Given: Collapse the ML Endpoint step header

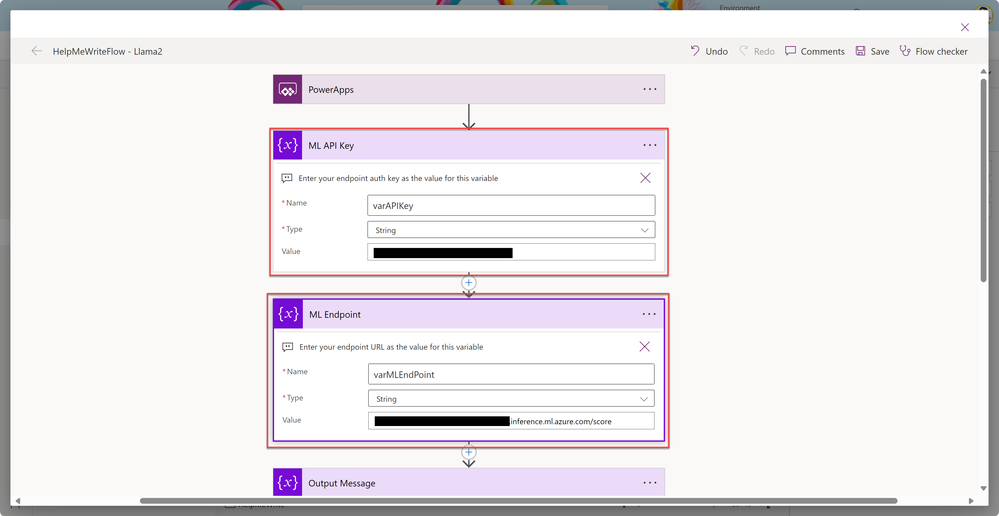Looking at the screenshot, I should tap(469, 314).
